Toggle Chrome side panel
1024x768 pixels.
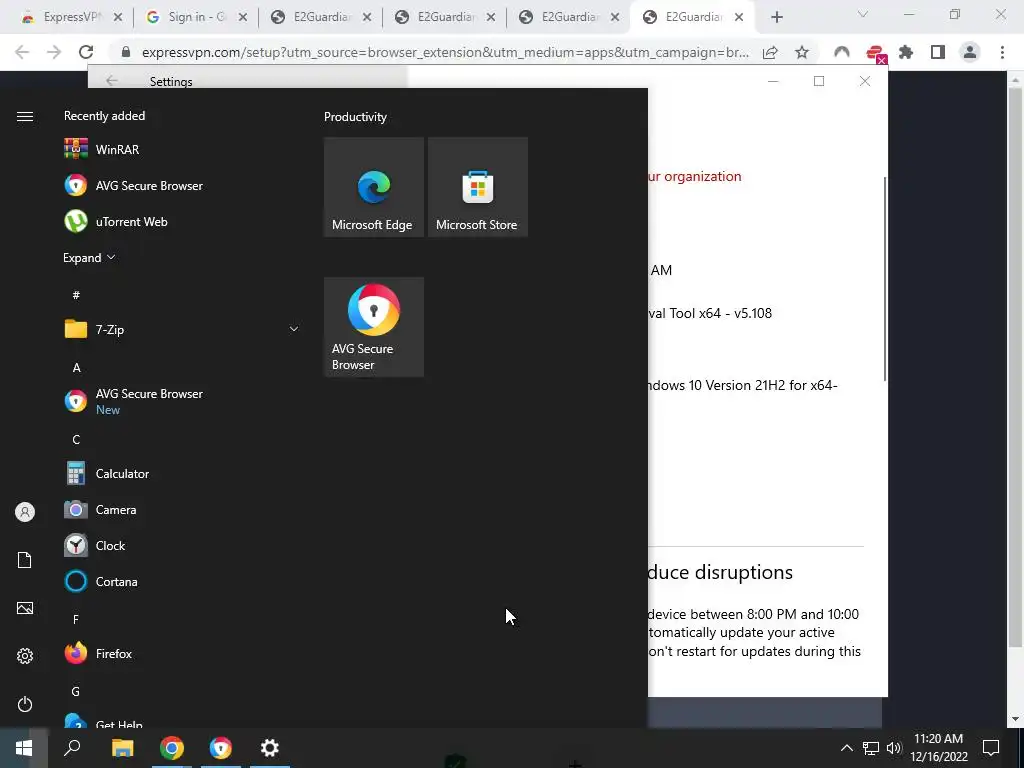coord(938,52)
